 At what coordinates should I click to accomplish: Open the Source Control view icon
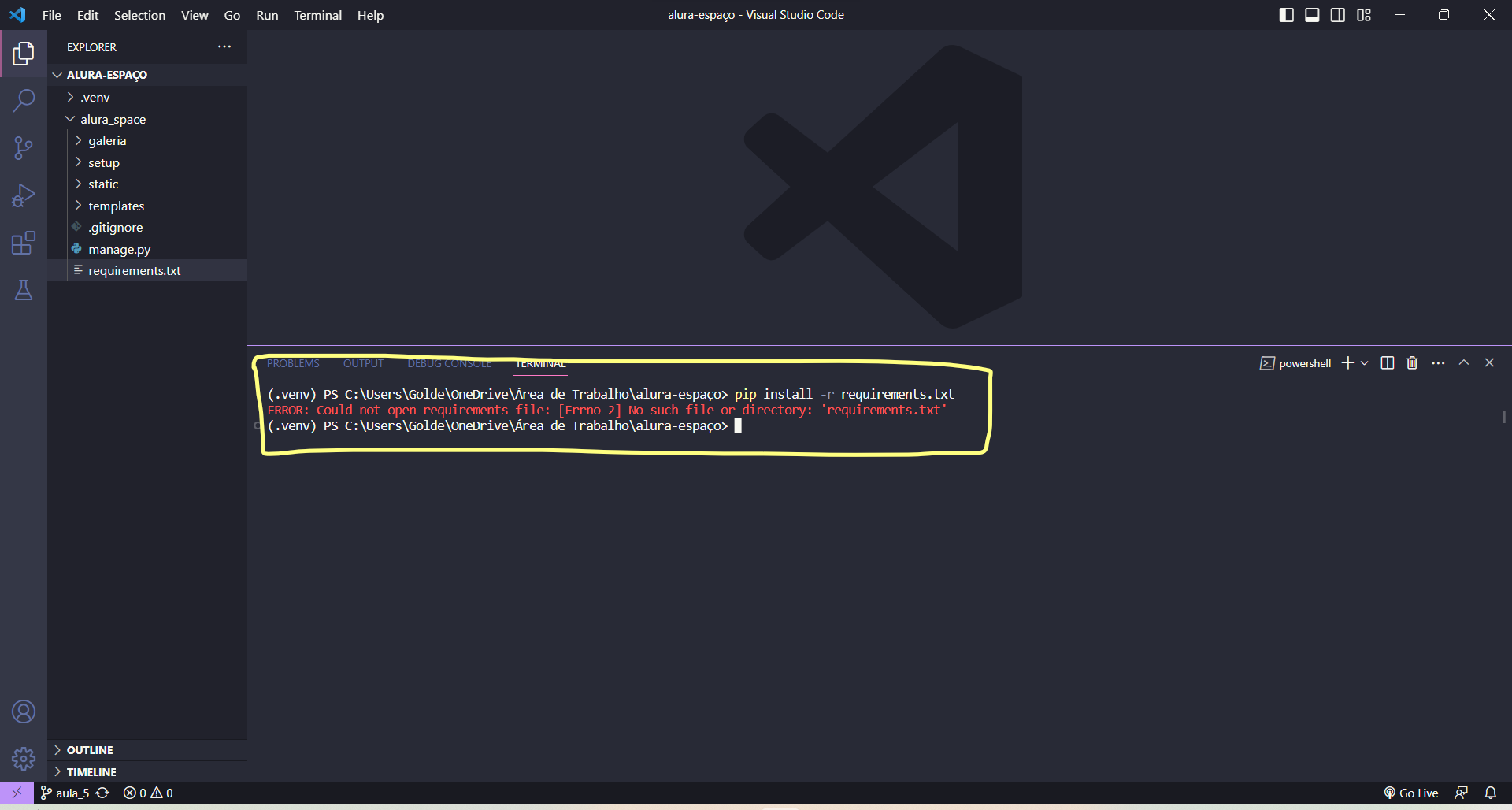pyautogui.click(x=24, y=148)
